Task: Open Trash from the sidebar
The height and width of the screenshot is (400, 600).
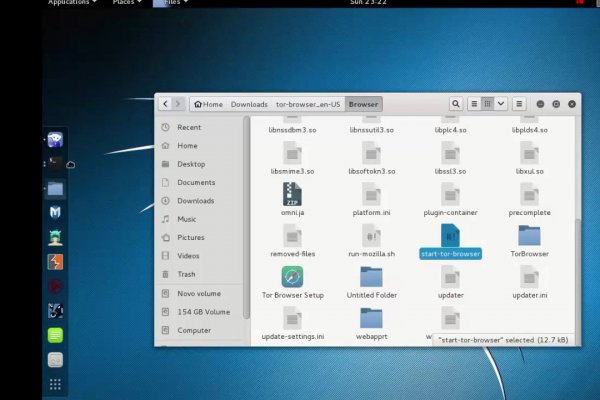Action: [187, 274]
